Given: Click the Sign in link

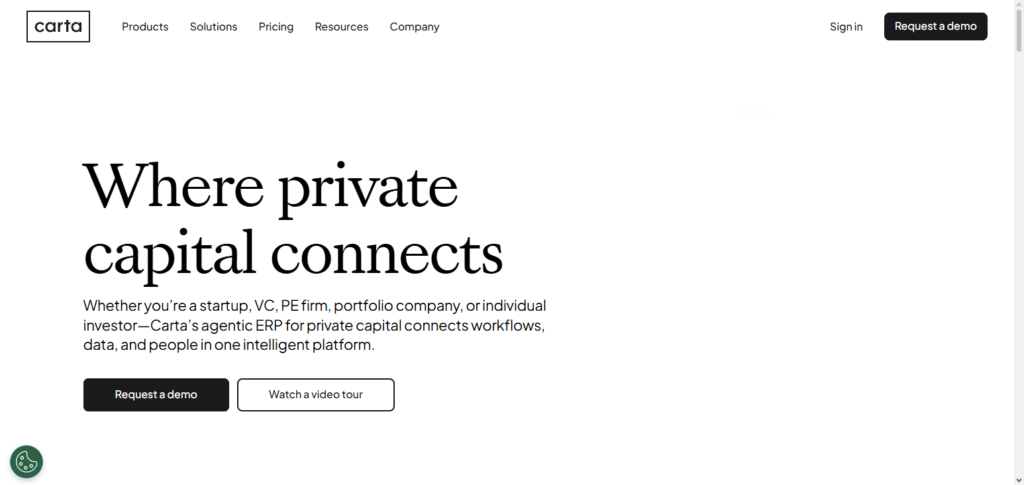Looking at the screenshot, I should tap(846, 27).
